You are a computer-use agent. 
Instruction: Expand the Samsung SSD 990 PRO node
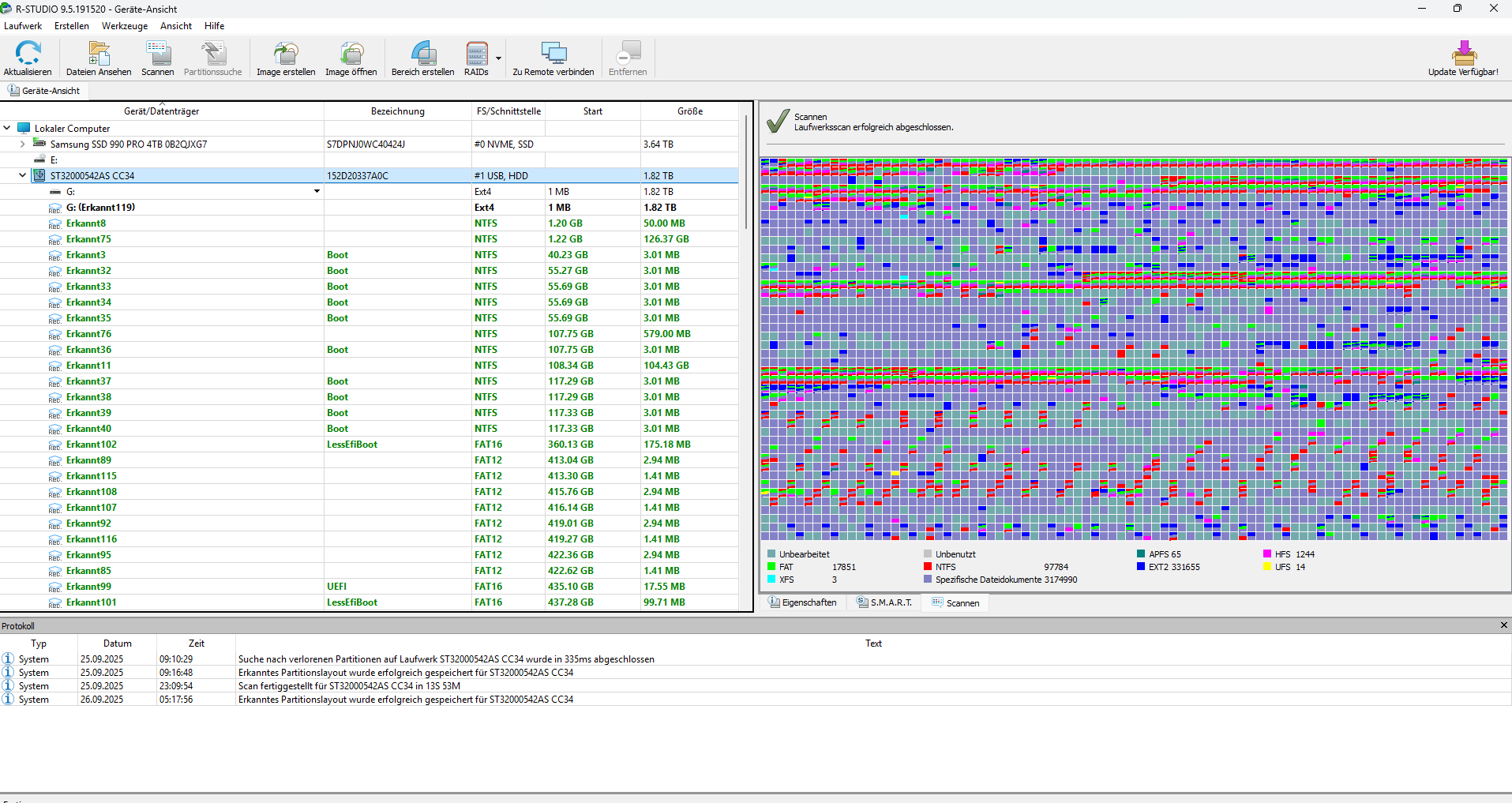click(x=23, y=144)
